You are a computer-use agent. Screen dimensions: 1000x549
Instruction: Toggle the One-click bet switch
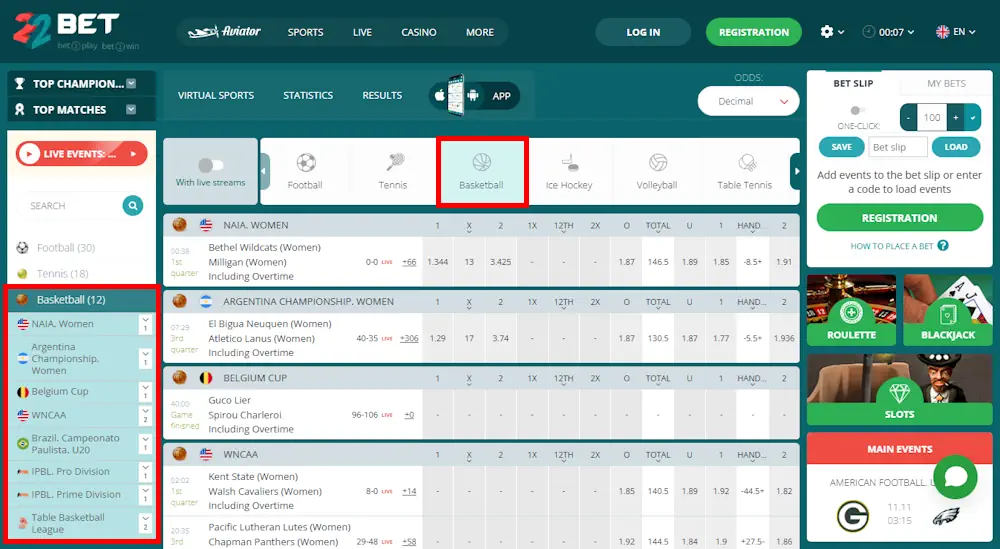858,110
